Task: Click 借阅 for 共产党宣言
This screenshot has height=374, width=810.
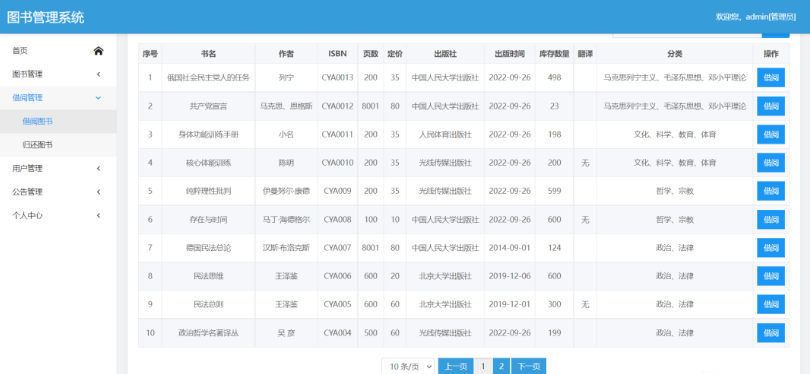Action: (771, 106)
